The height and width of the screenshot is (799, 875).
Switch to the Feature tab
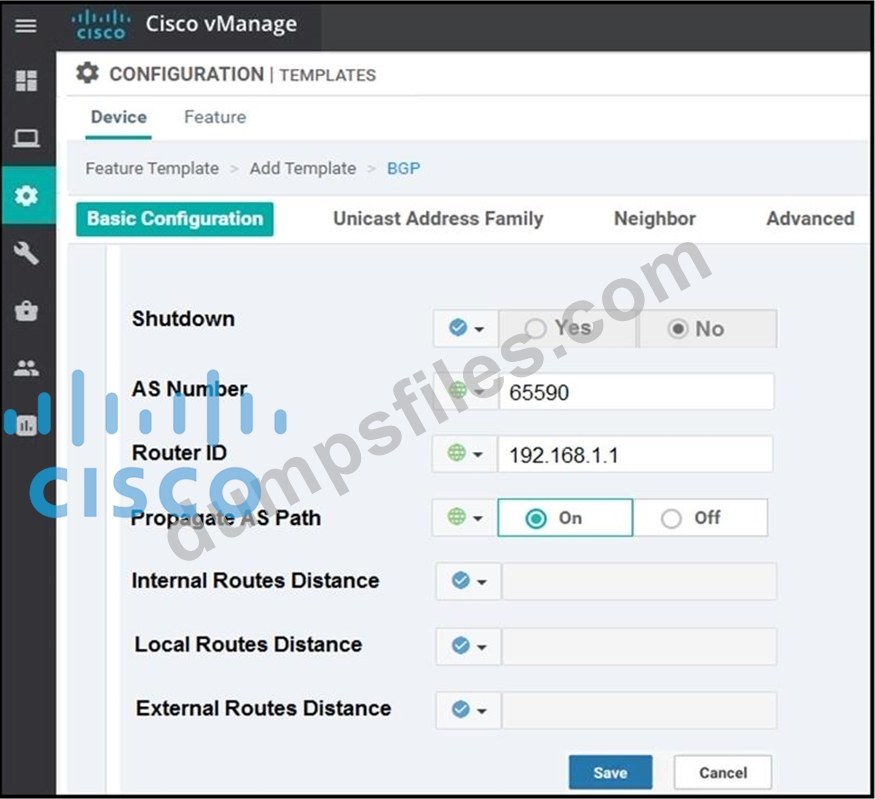coord(214,117)
